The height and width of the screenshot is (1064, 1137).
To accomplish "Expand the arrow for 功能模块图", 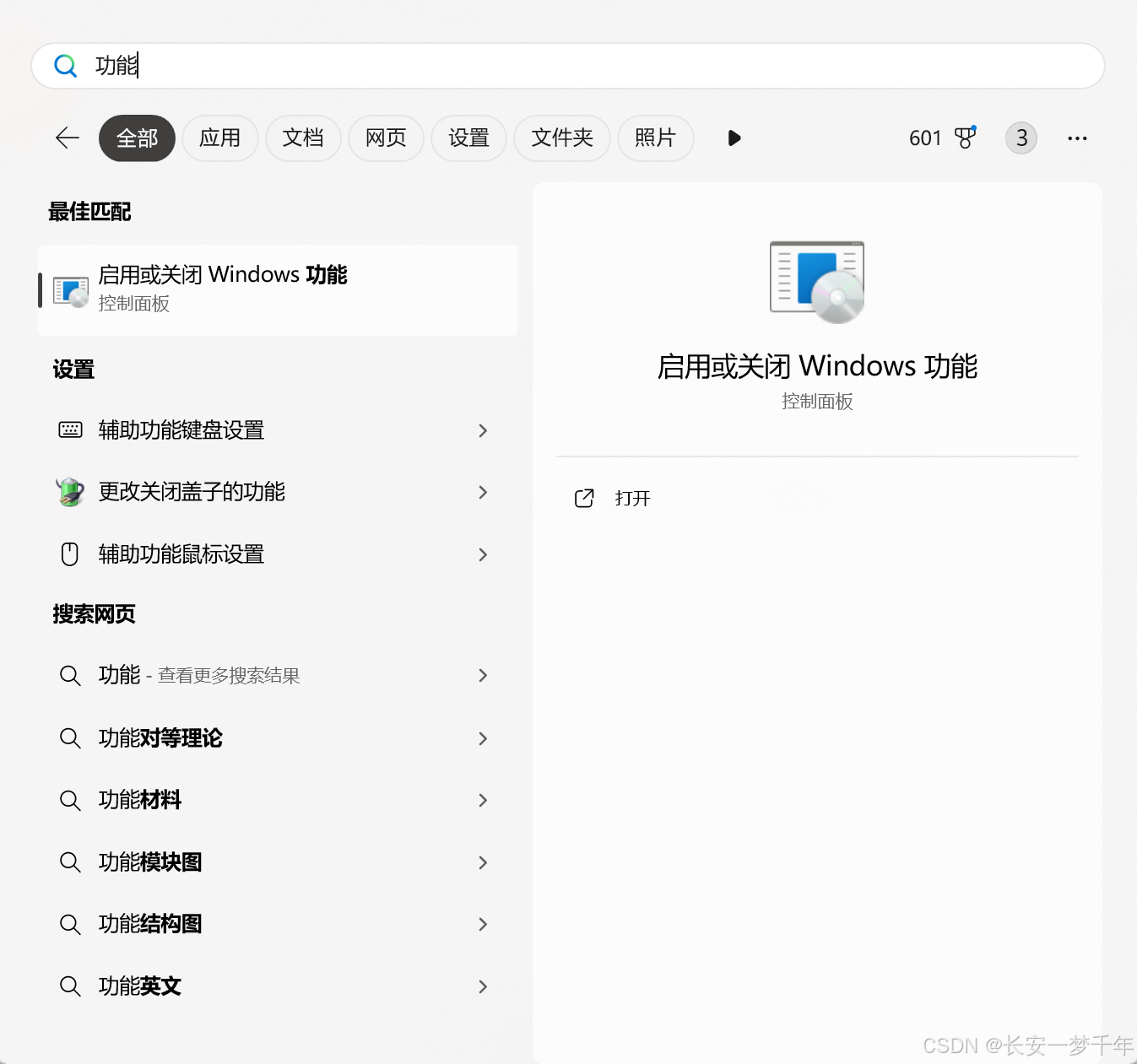I will click(x=483, y=862).
